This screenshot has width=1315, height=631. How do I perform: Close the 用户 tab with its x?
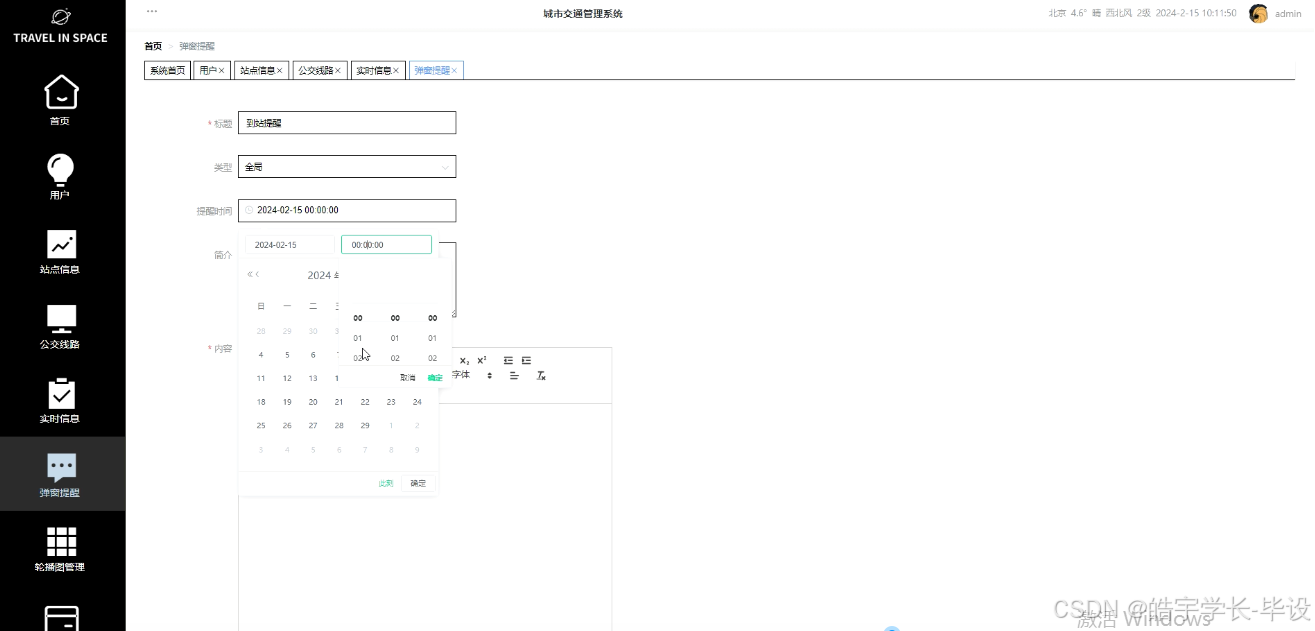tap(221, 71)
